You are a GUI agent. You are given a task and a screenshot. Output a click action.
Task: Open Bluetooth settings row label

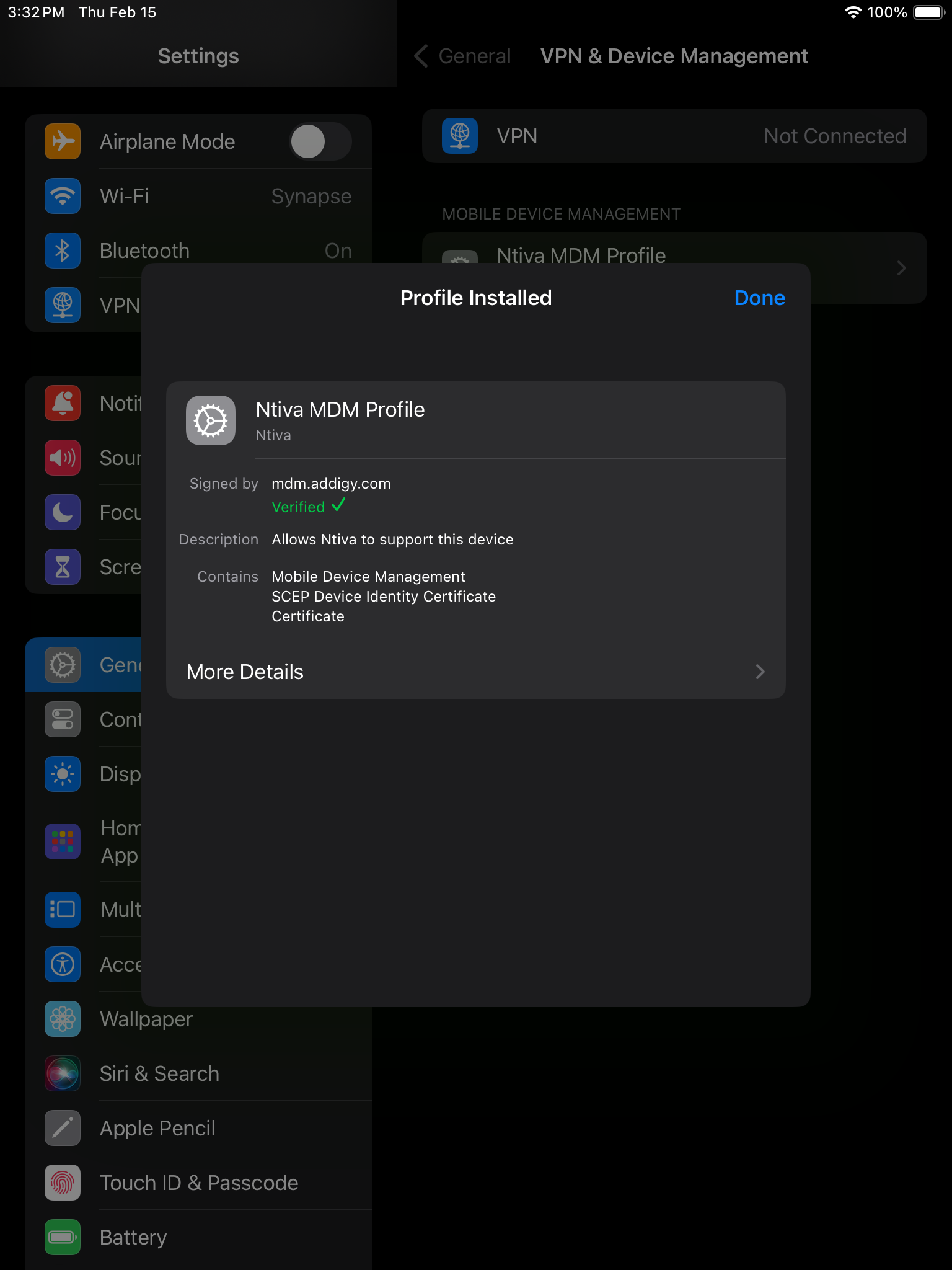[x=144, y=251]
